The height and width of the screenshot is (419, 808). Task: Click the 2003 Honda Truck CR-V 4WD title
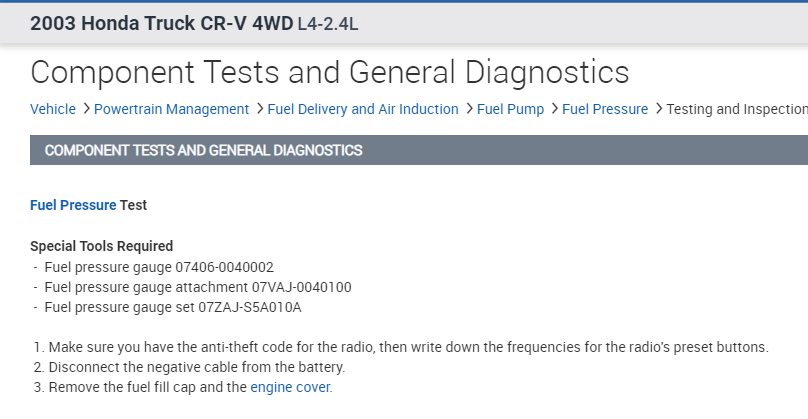click(161, 23)
